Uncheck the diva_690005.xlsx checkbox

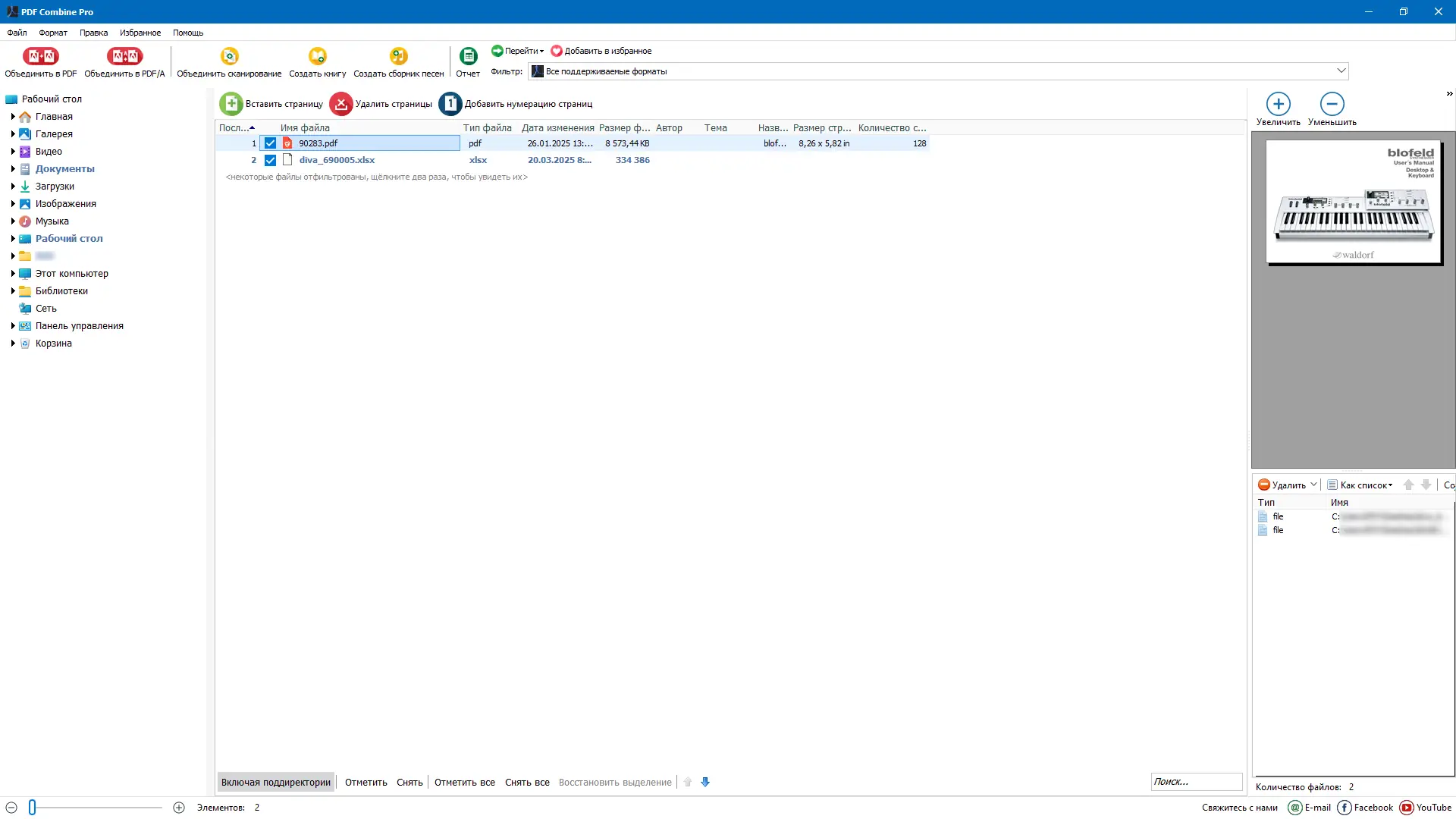pyautogui.click(x=271, y=160)
